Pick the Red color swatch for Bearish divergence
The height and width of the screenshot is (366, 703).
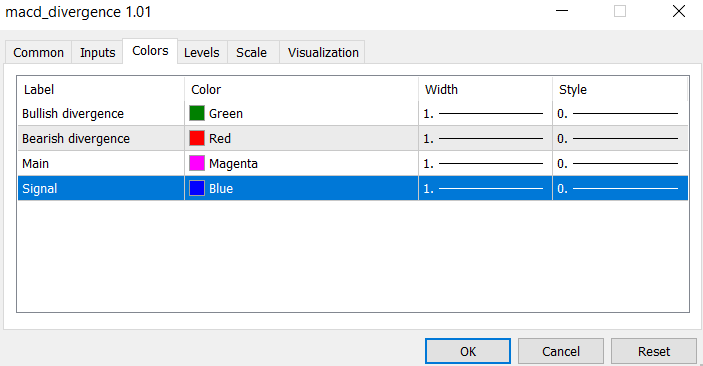pyautogui.click(x=197, y=138)
